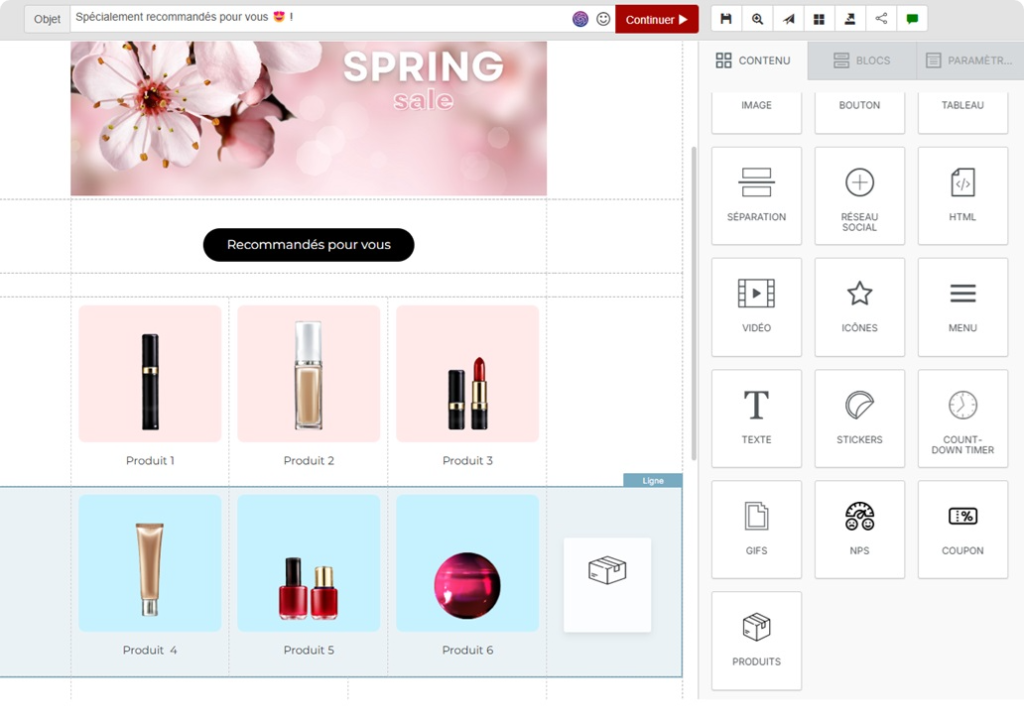
Task: Click the Produit 4 text label
Action: (150, 650)
